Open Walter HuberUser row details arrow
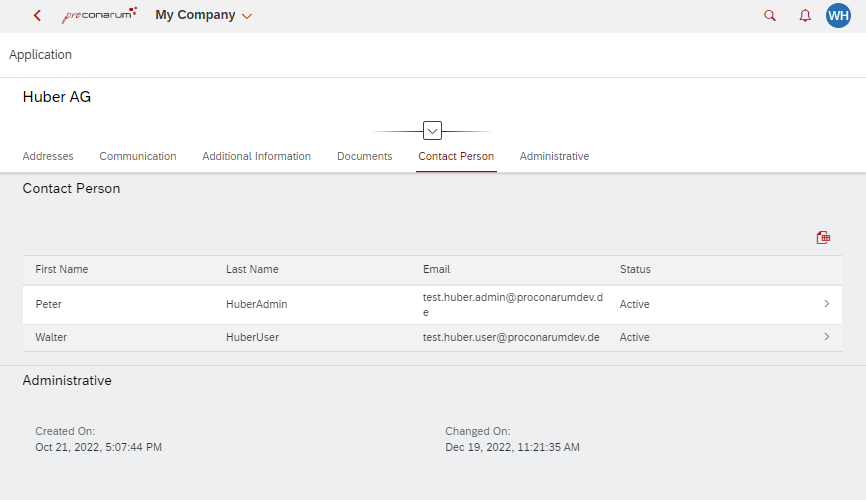The width and height of the screenshot is (866, 500). (x=826, y=337)
